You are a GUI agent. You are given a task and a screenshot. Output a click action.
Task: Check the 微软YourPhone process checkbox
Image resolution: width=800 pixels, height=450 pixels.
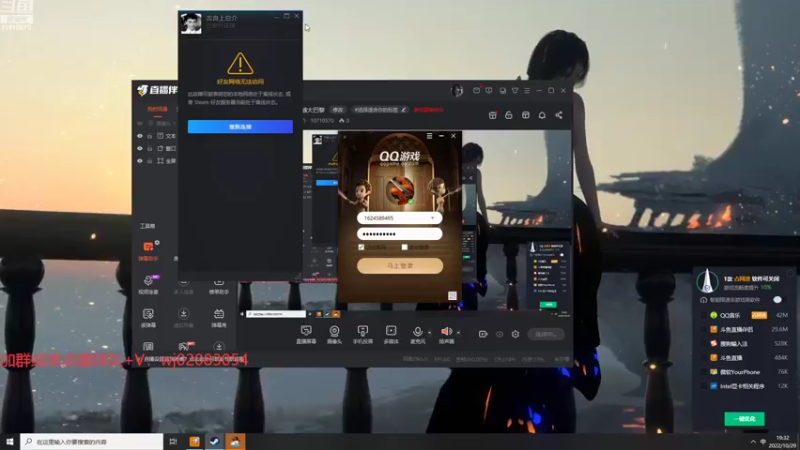(704, 372)
